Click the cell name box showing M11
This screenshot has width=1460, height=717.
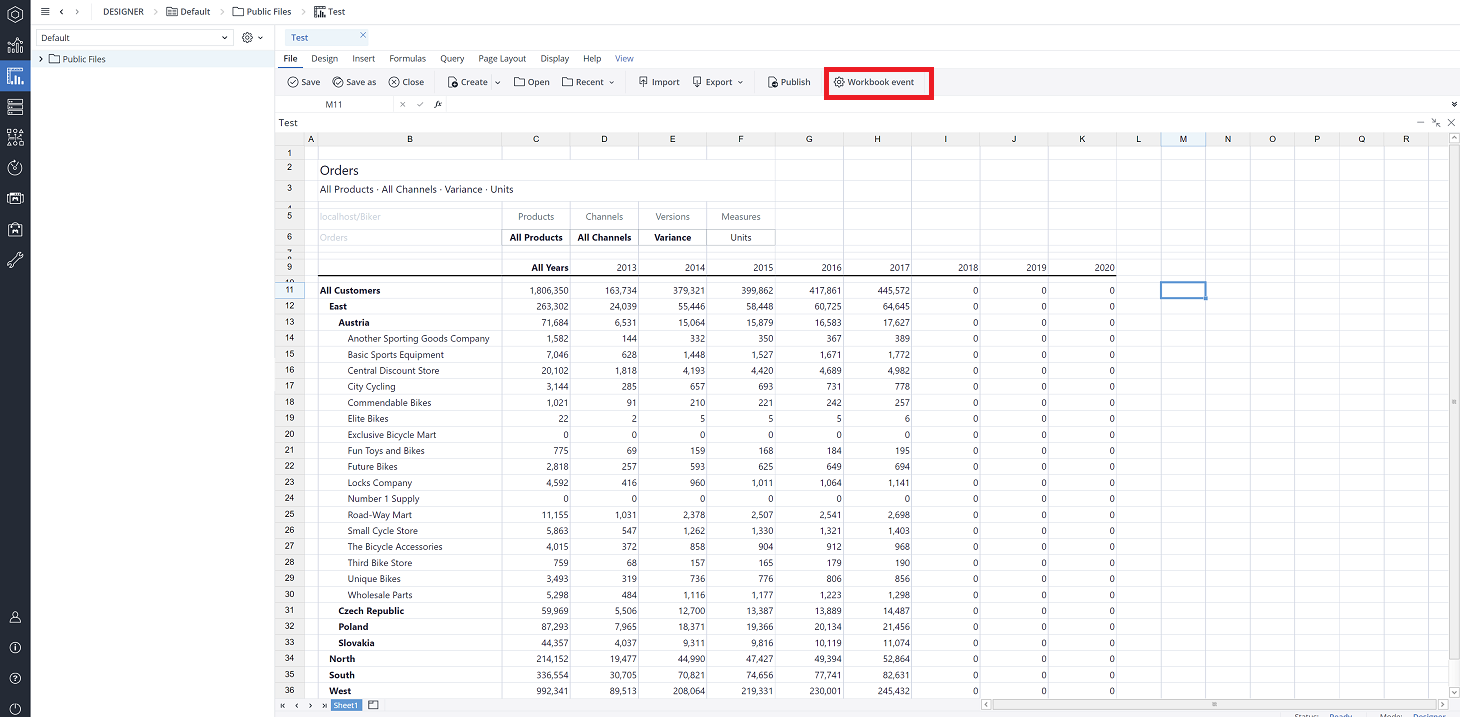click(x=334, y=104)
